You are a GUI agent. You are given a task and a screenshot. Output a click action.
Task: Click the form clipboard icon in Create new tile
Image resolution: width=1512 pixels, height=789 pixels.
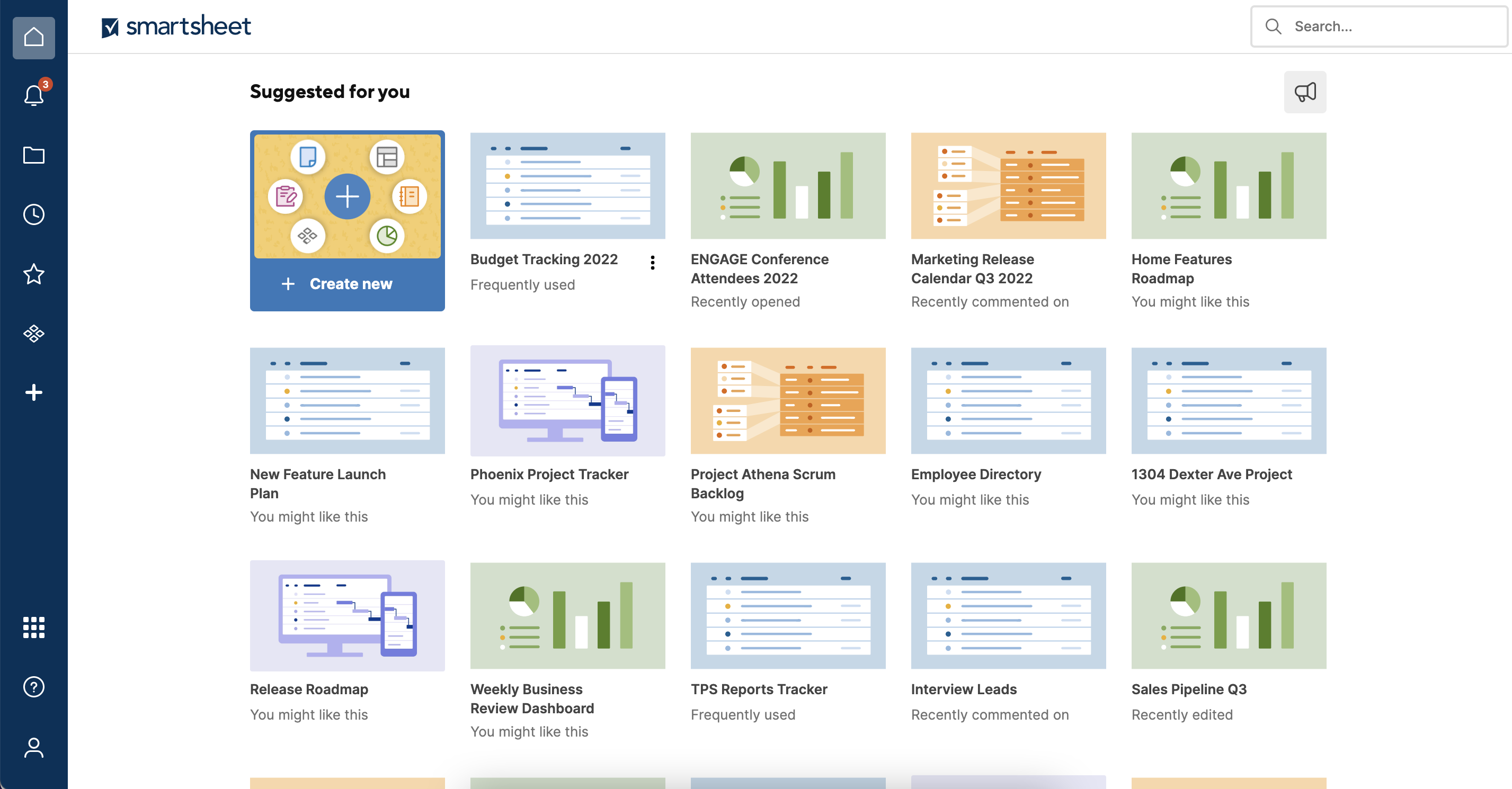pos(286,196)
